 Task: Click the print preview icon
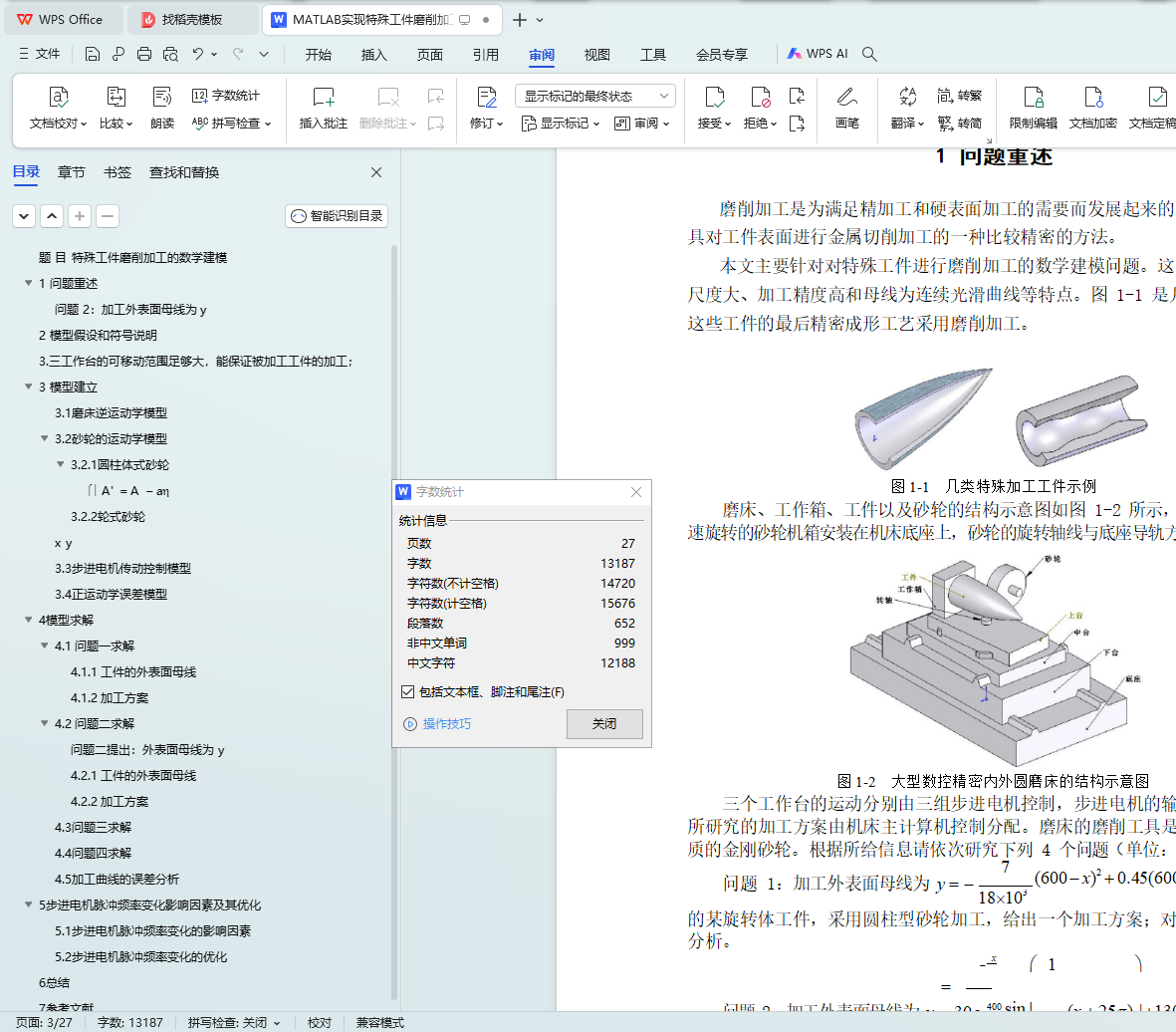170,54
